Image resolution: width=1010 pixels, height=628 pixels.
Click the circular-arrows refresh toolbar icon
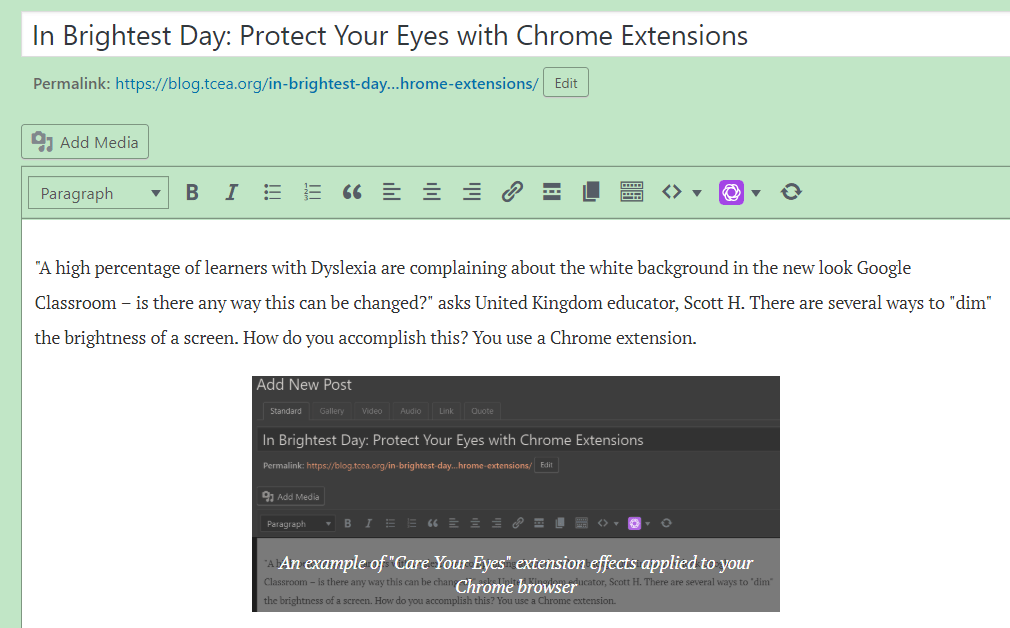[x=791, y=192]
